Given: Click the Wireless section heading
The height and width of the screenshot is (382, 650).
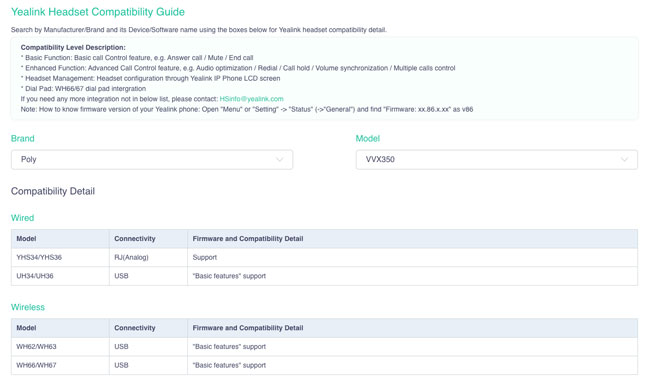Looking at the screenshot, I should [28, 307].
